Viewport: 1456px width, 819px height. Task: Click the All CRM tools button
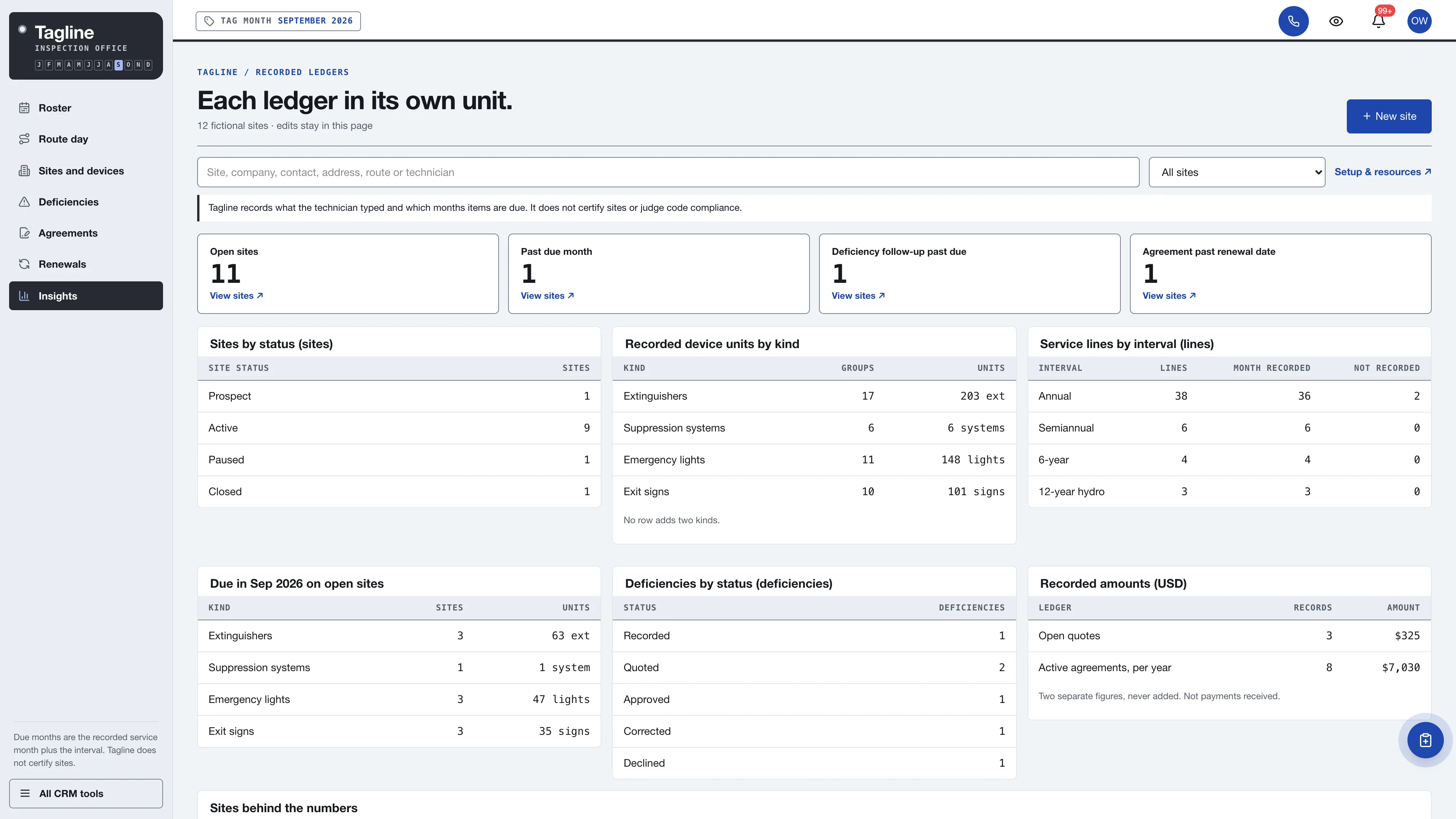point(86,794)
